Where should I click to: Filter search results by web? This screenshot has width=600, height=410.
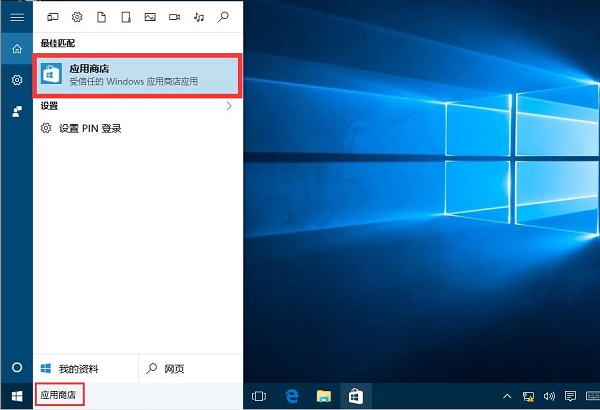coord(223,17)
